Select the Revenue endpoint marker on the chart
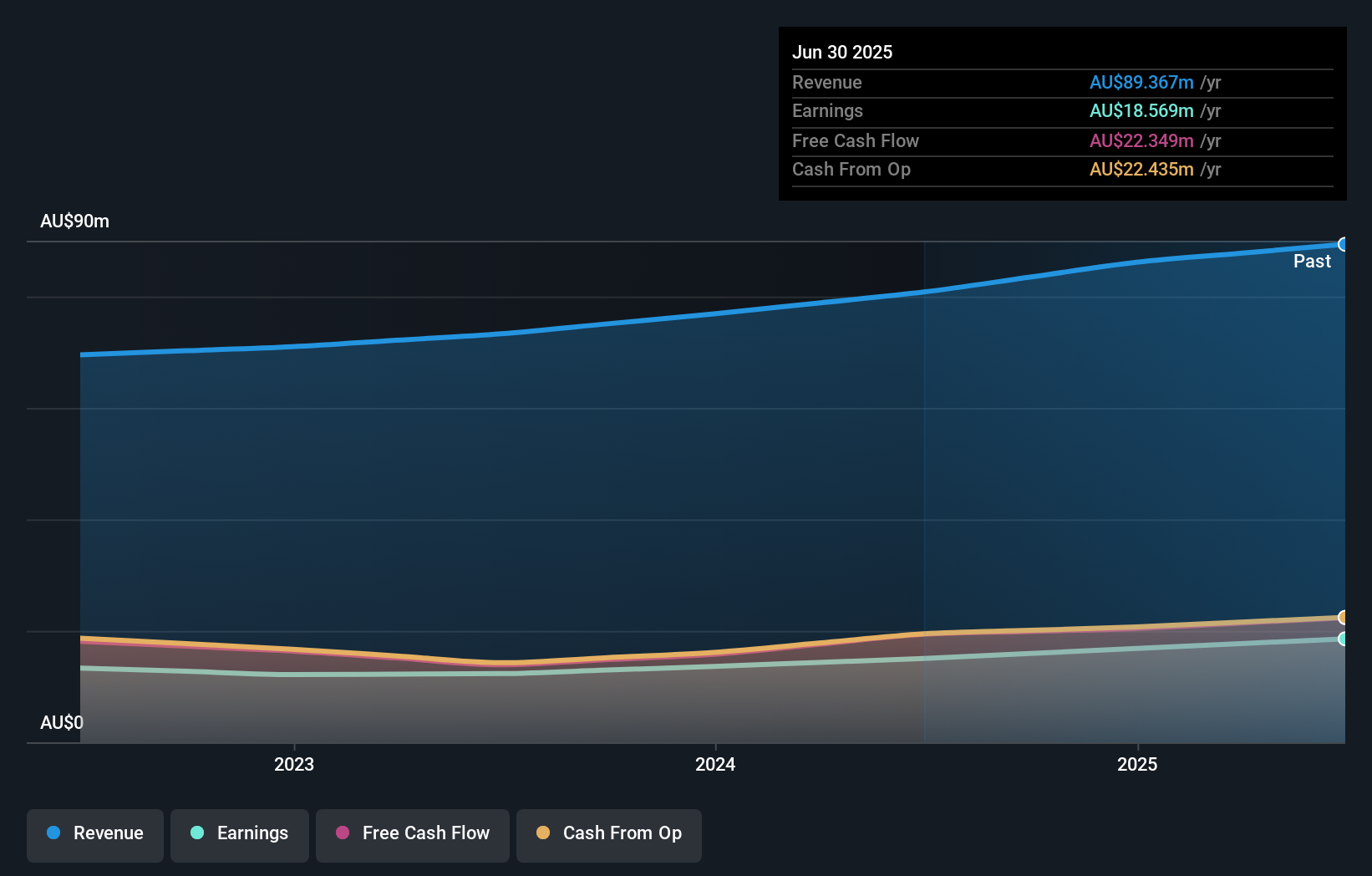This screenshot has height=876, width=1372. tap(1343, 244)
